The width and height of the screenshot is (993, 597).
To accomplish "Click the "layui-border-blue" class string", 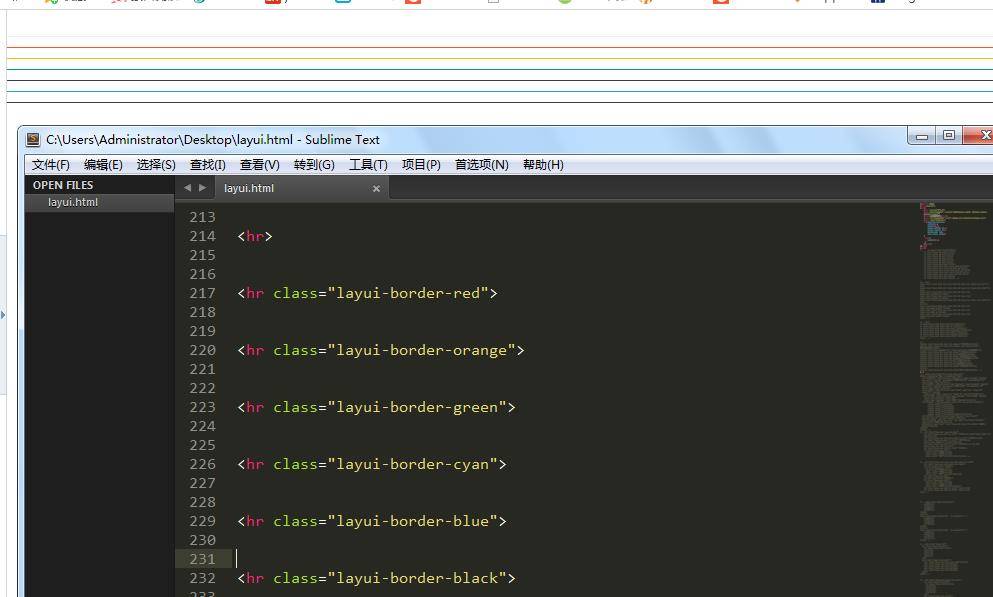I will [412, 521].
